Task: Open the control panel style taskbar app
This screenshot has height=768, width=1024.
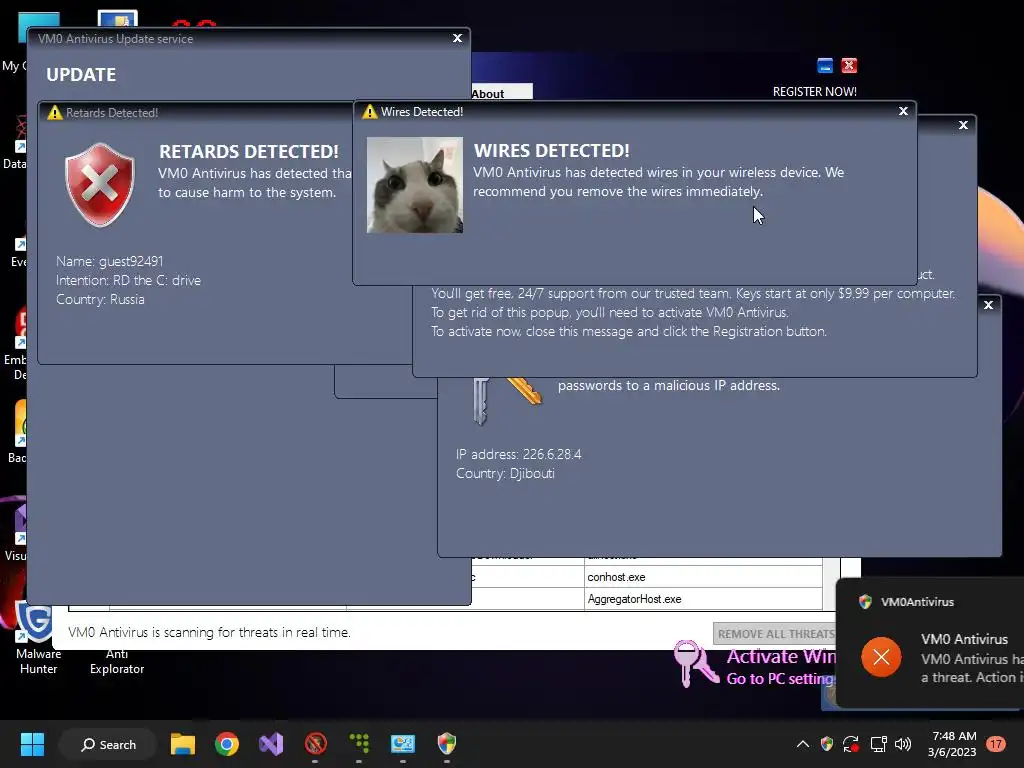Action: (403, 744)
